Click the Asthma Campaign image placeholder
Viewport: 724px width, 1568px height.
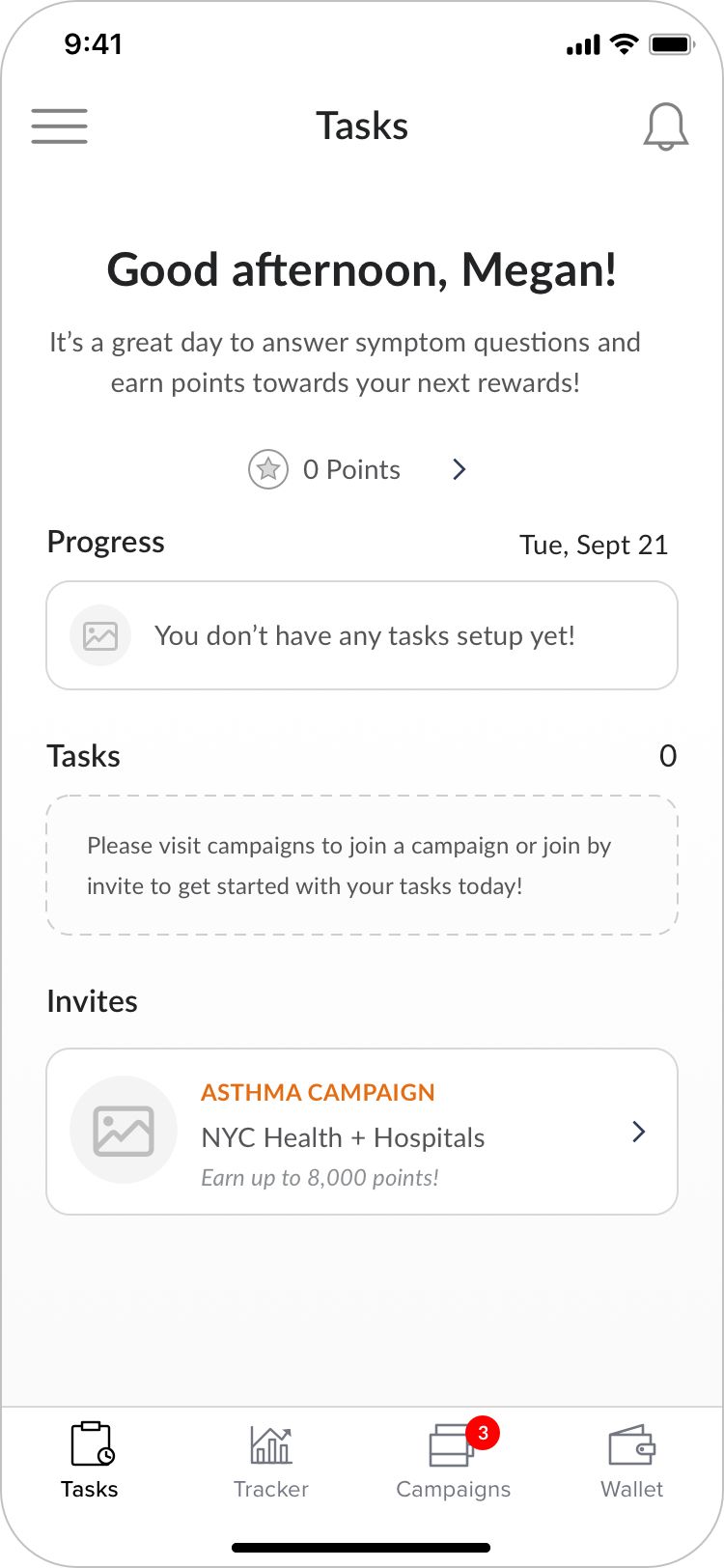(x=124, y=1130)
